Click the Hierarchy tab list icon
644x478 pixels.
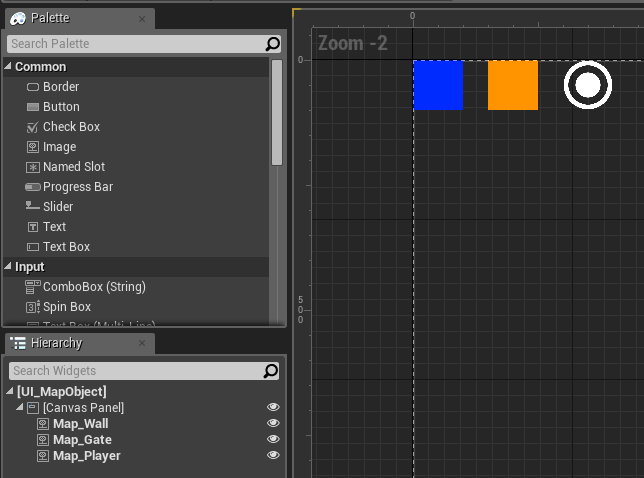coord(18,343)
